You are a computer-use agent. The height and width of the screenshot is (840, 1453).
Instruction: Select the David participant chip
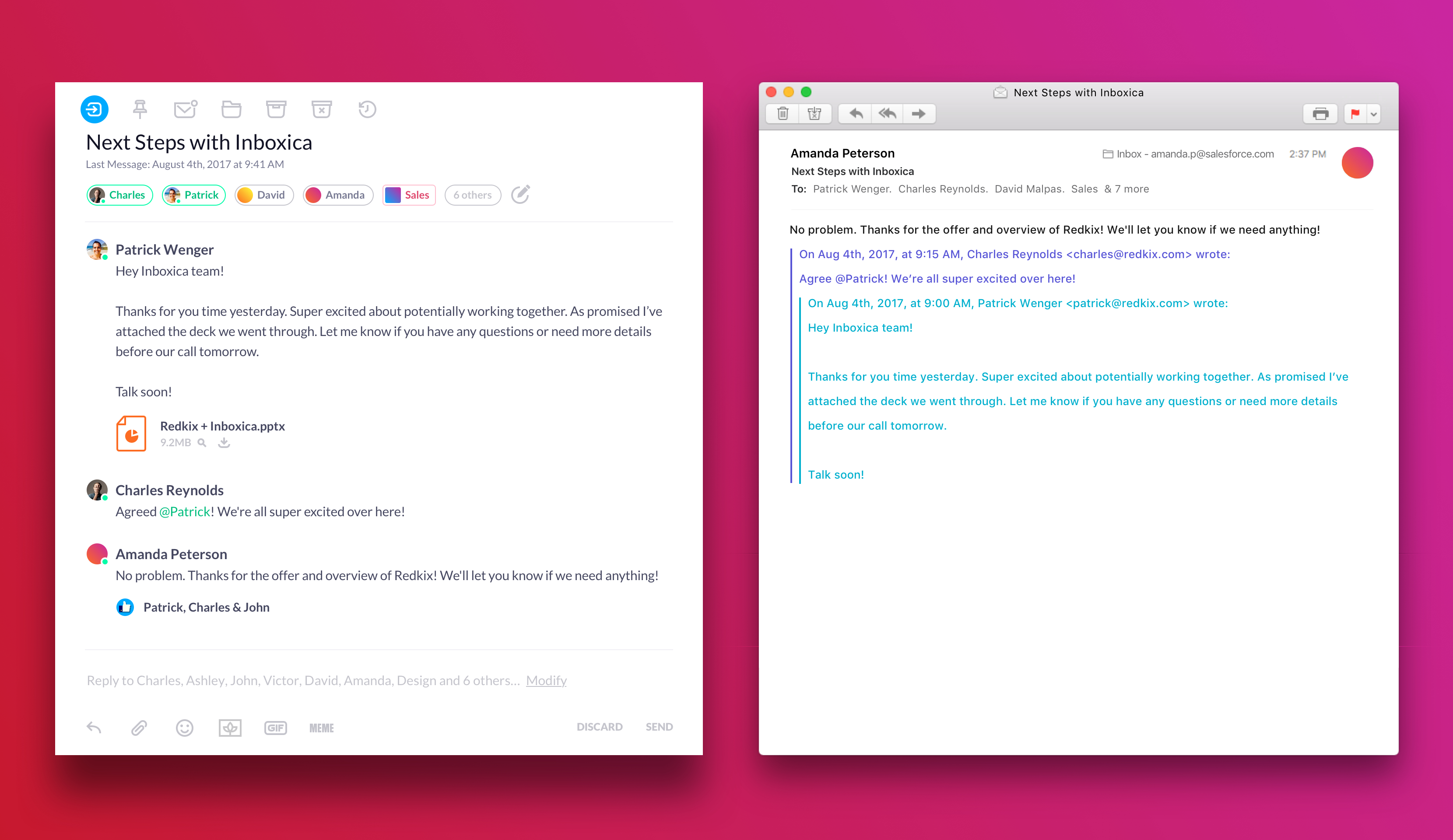[264, 195]
